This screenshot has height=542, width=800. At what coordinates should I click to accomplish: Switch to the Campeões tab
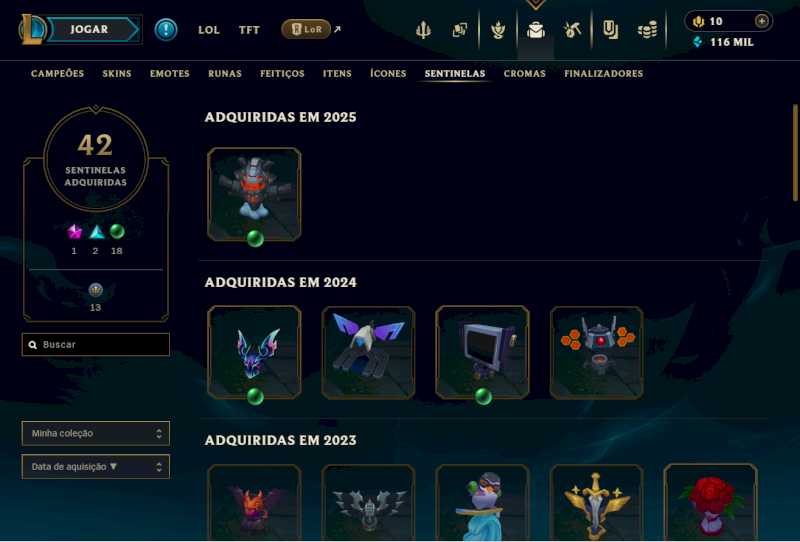click(57, 73)
